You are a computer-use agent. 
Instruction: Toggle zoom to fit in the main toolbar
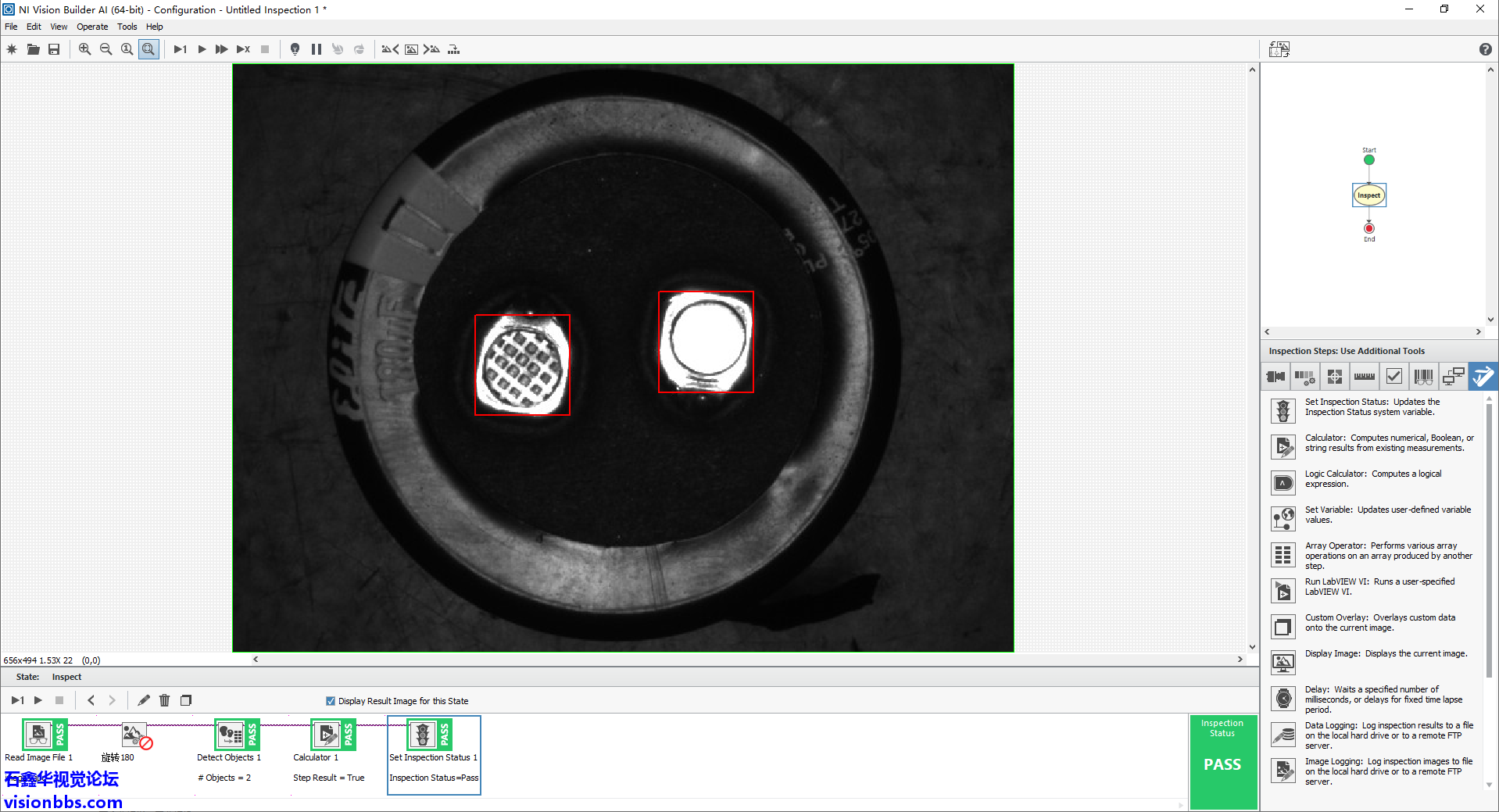click(x=148, y=49)
